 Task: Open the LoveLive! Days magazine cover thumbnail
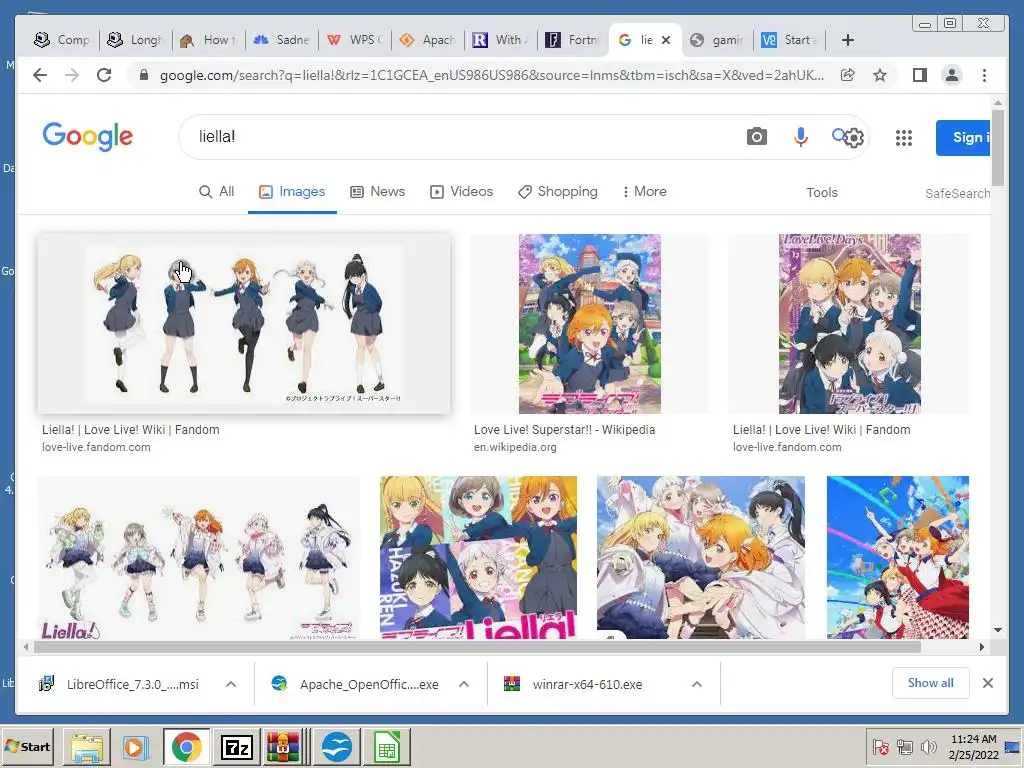pyautogui.click(x=850, y=324)
